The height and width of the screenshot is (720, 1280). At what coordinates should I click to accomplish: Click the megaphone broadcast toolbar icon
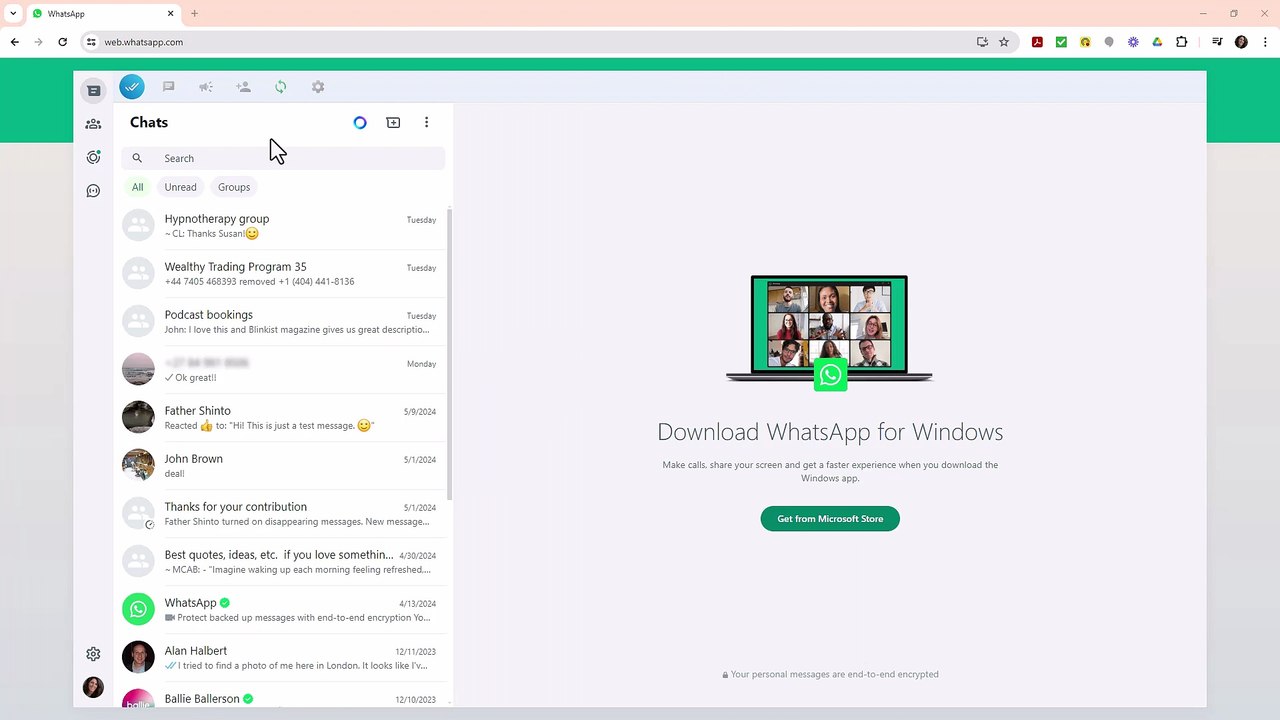click(206, 87)
